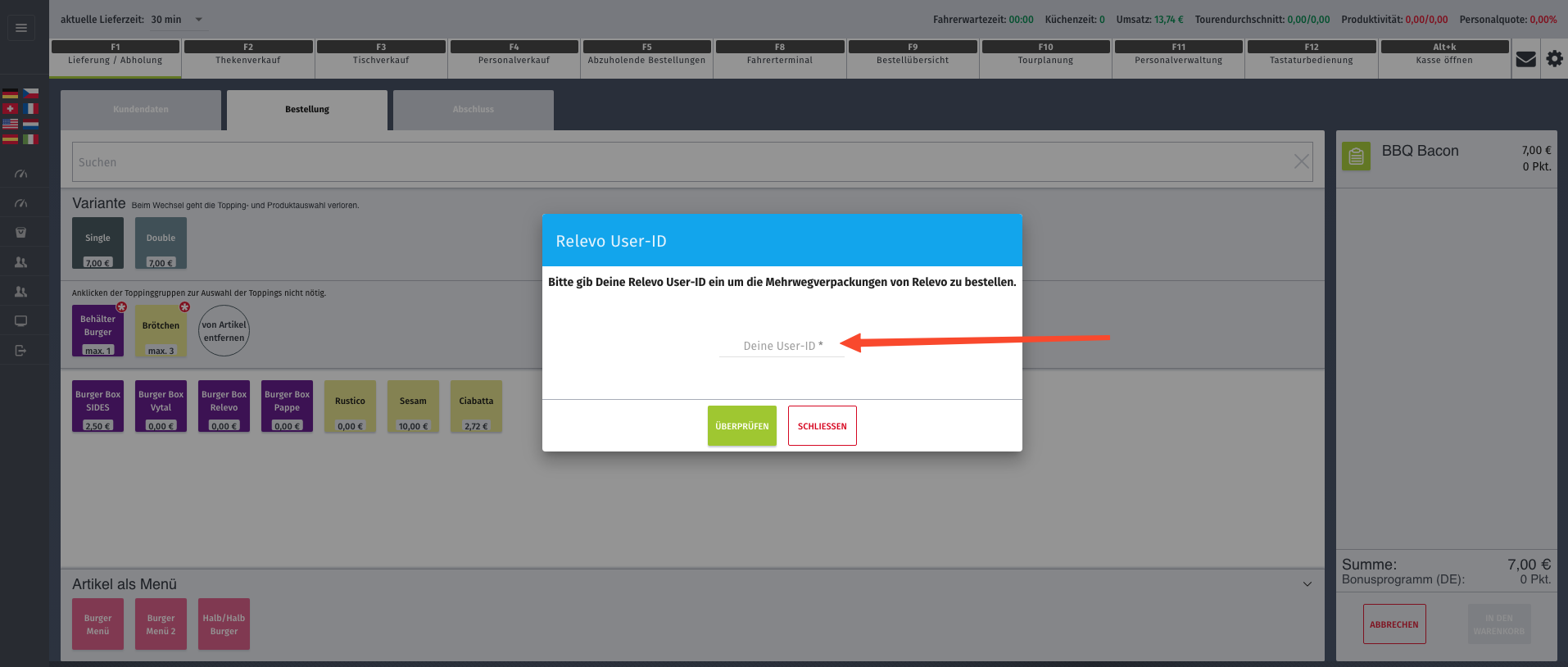Screen dimensions: 1568x667
Task: Open F3 Tischverkauf
Action: [381, 59]
